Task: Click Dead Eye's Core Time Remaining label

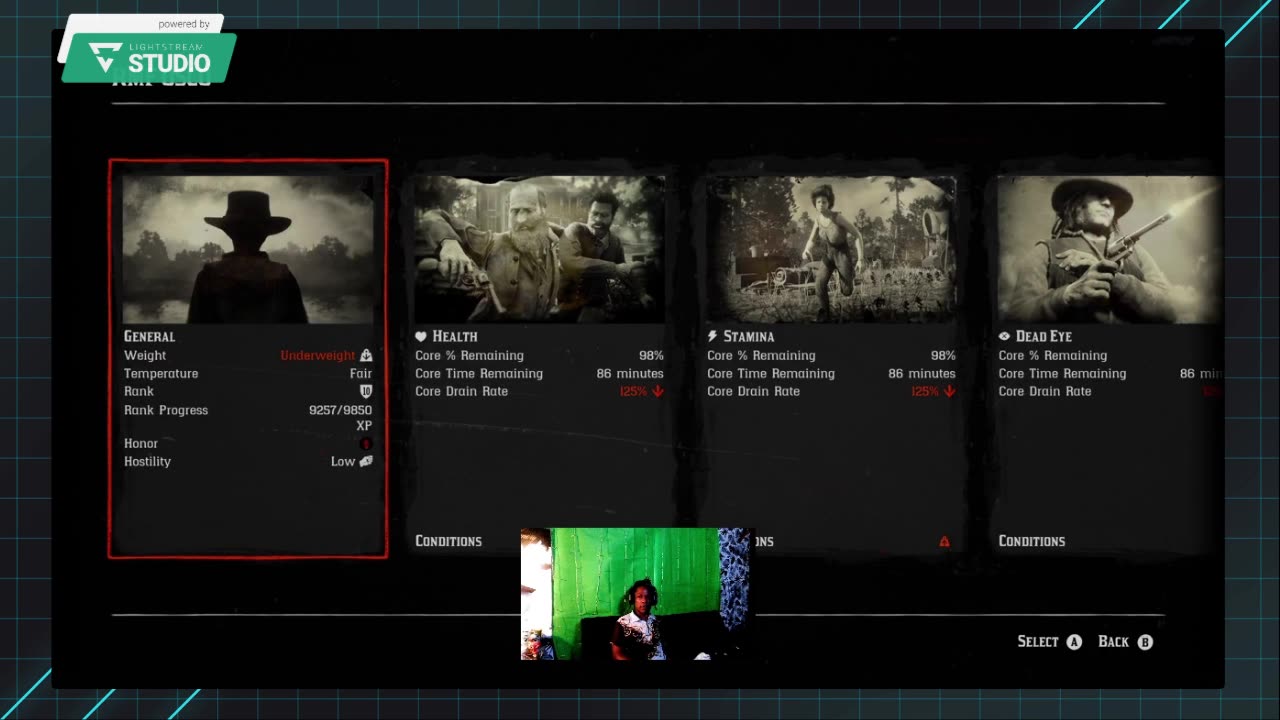Action: (x=1062, y=373)
